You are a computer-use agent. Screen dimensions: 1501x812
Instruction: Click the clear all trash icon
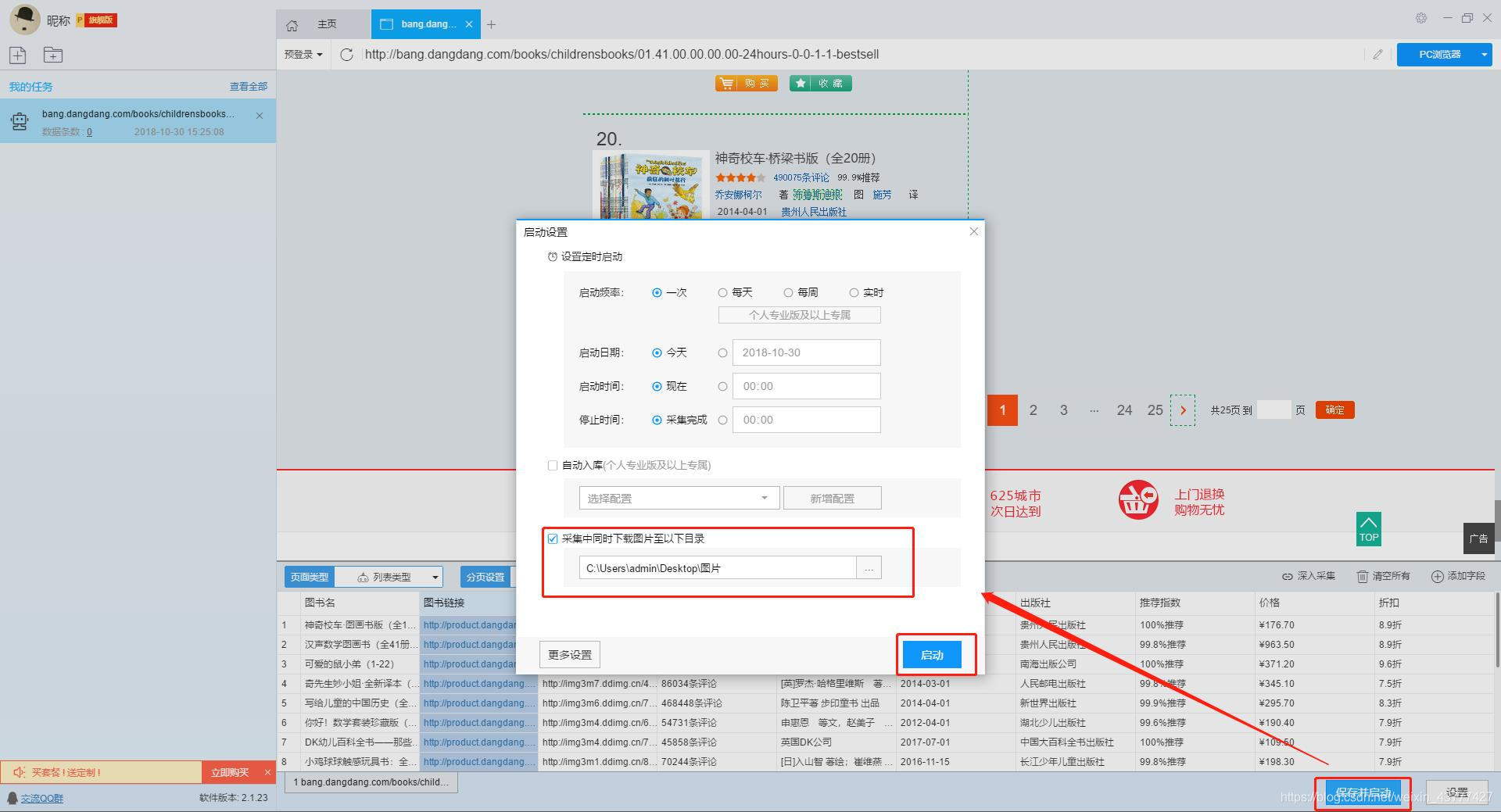pos(1363,576)
